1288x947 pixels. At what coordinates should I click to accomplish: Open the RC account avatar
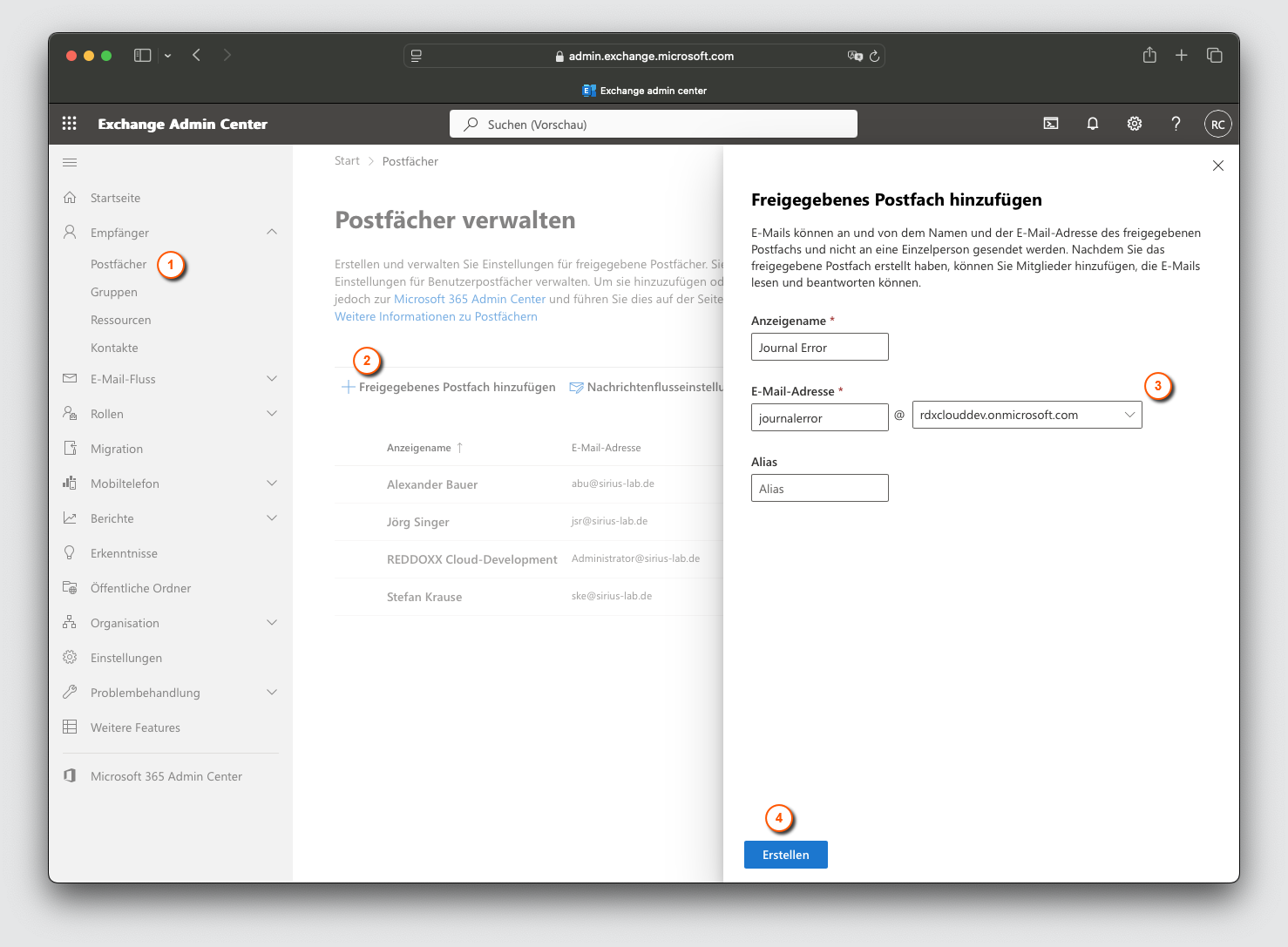(x=1218, y=124)
